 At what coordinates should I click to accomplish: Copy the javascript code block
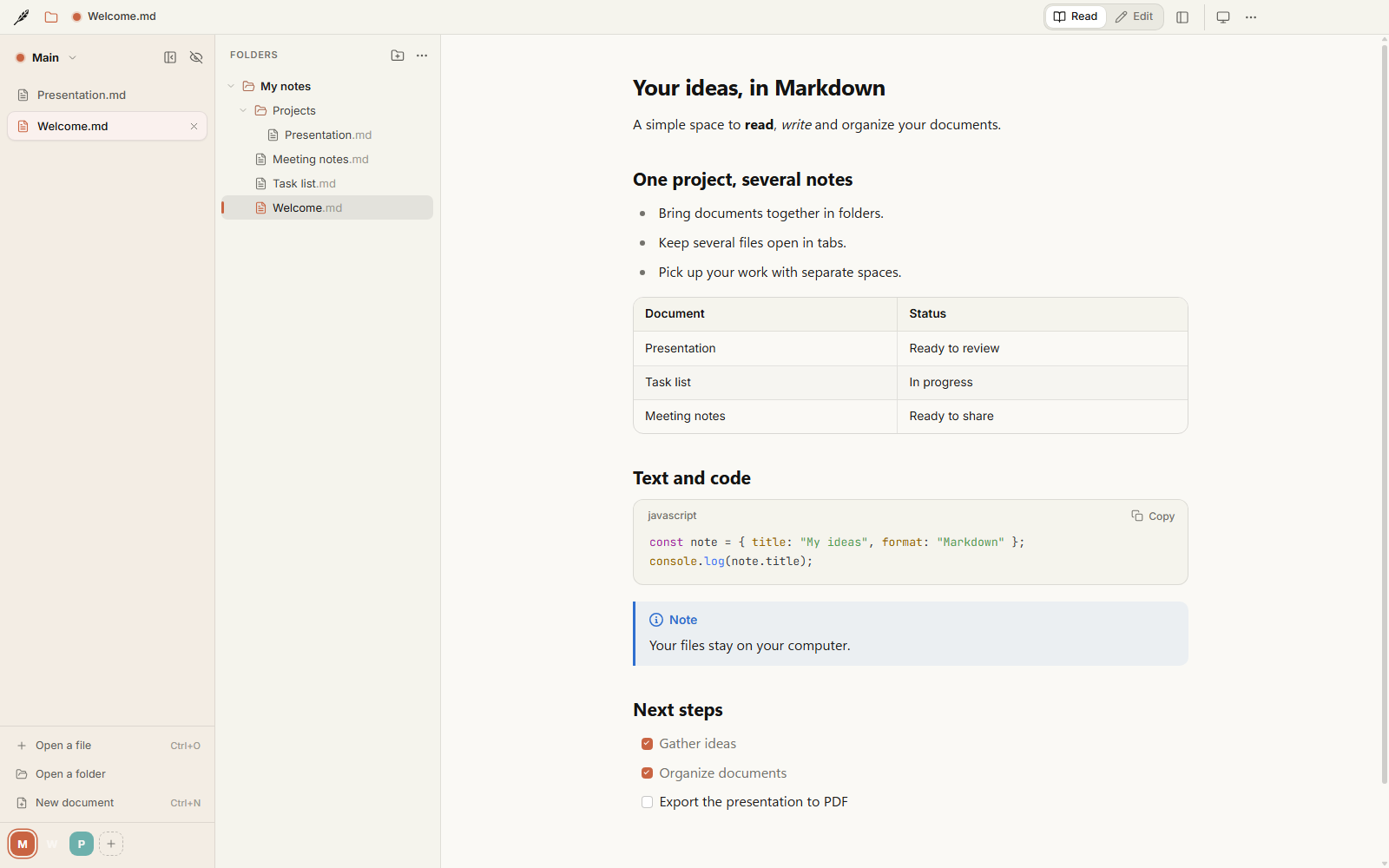(x=1153, y=516)
